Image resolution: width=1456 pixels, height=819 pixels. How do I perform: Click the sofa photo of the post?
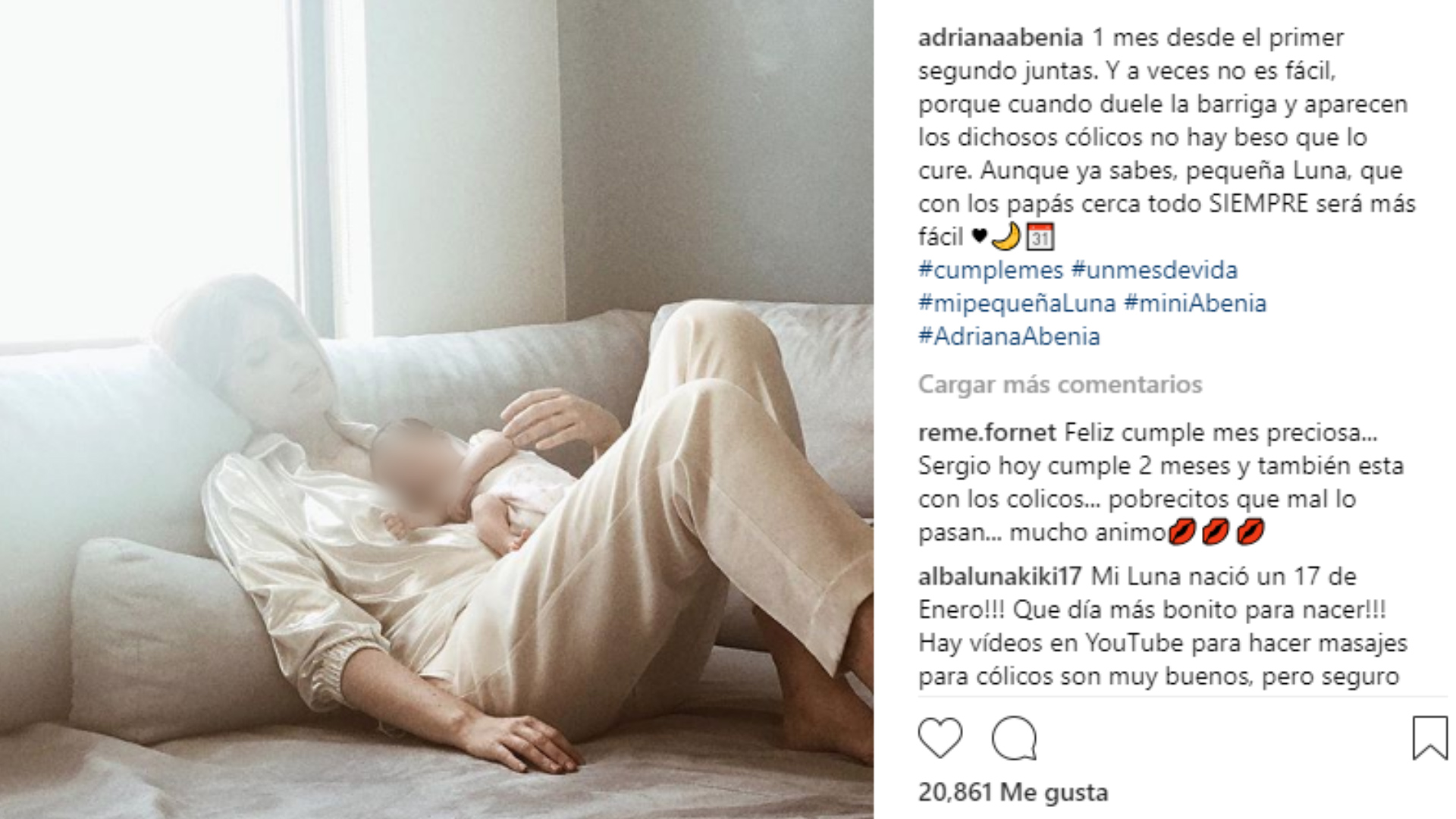[436, 409]
